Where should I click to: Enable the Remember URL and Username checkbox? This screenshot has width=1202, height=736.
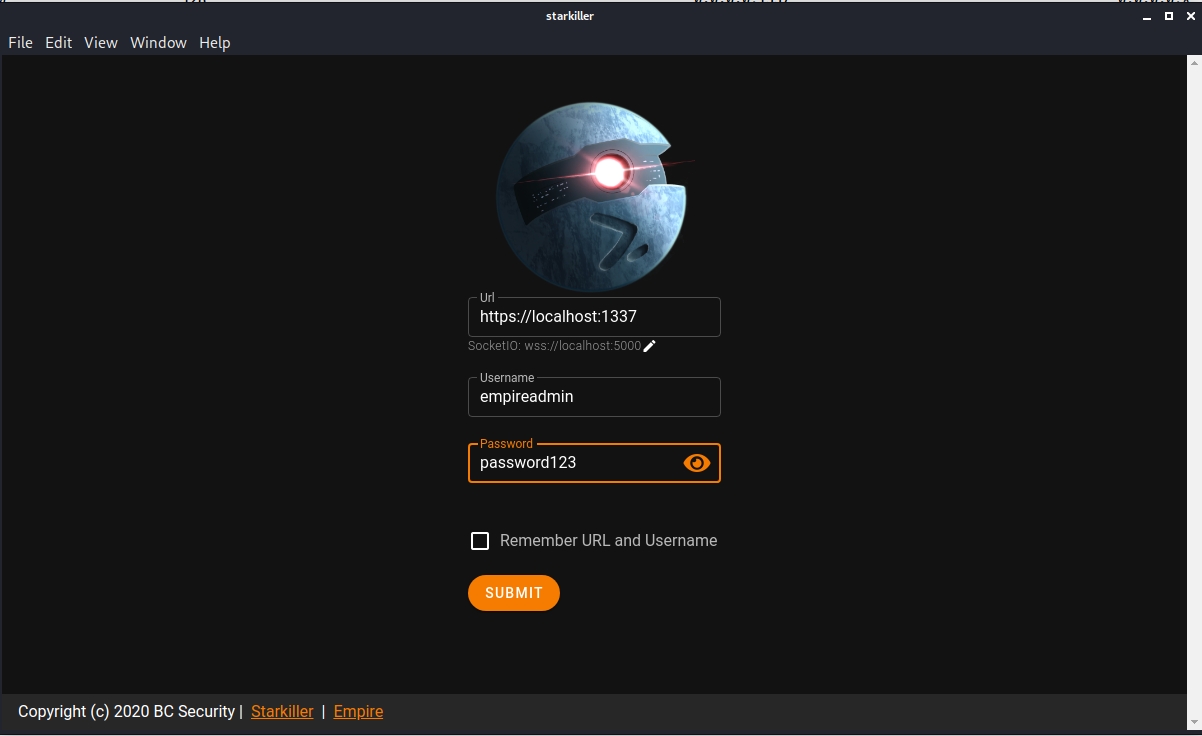480,541
